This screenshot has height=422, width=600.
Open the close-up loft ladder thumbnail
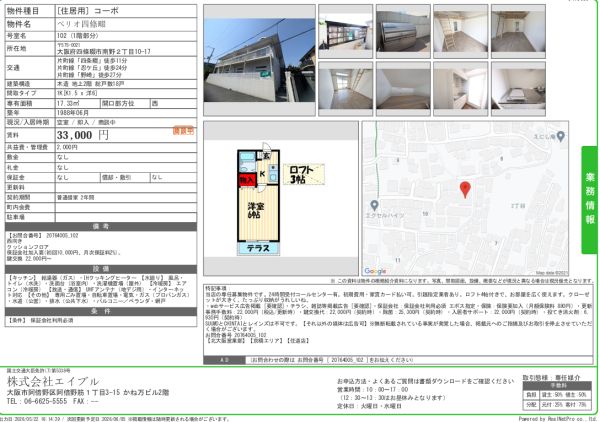click(460, 31)
